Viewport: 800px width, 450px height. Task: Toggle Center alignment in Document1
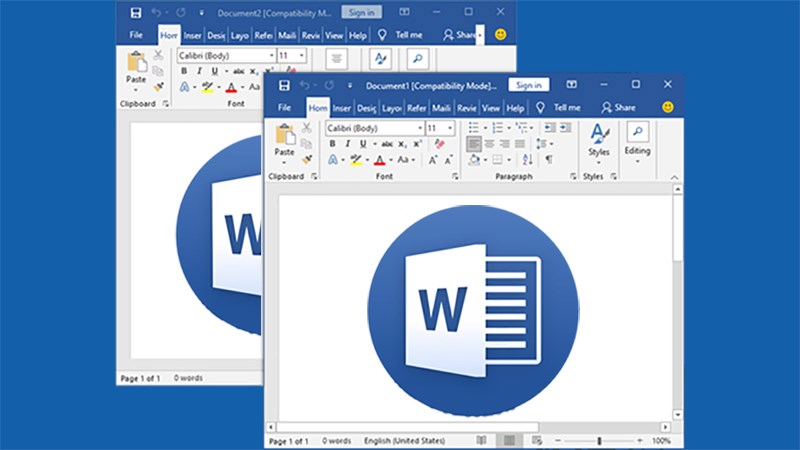pos(489,144)
